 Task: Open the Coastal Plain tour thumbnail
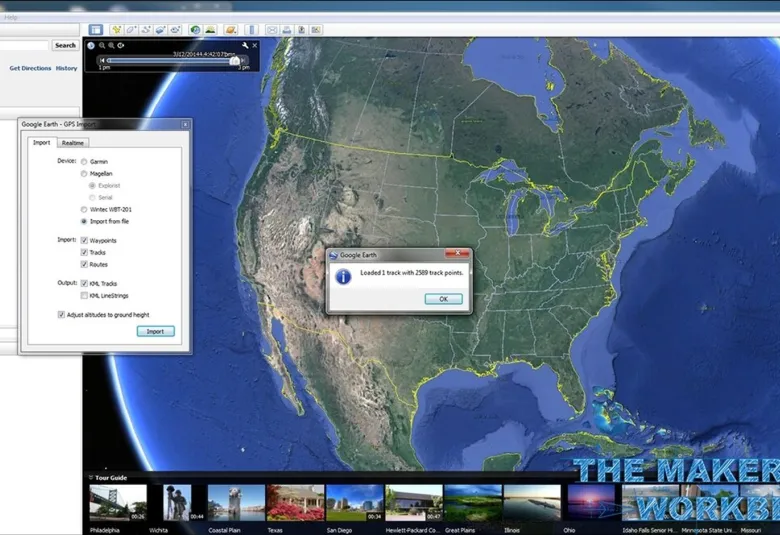236,503
